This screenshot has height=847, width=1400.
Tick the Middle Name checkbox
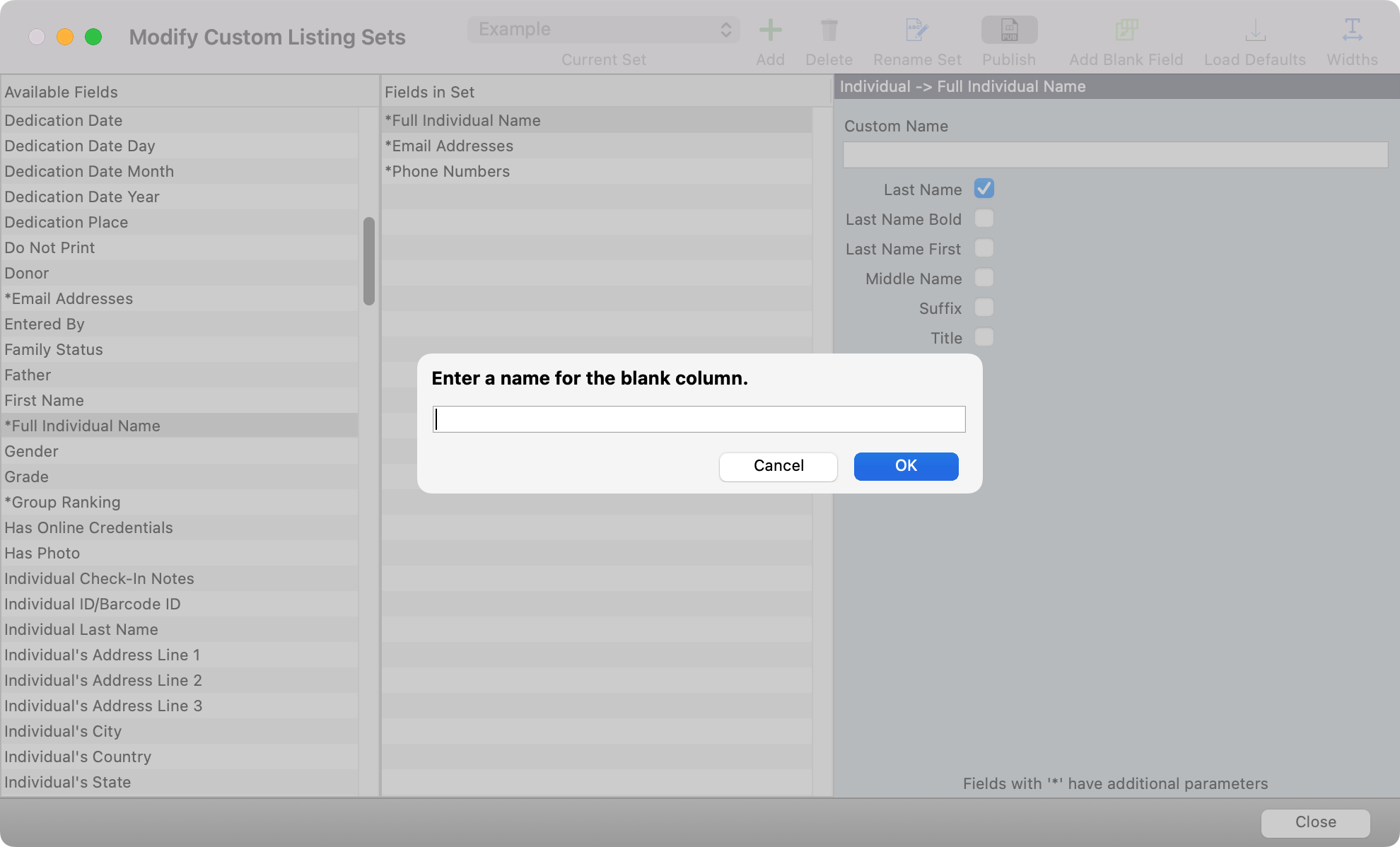click(984, 278)
